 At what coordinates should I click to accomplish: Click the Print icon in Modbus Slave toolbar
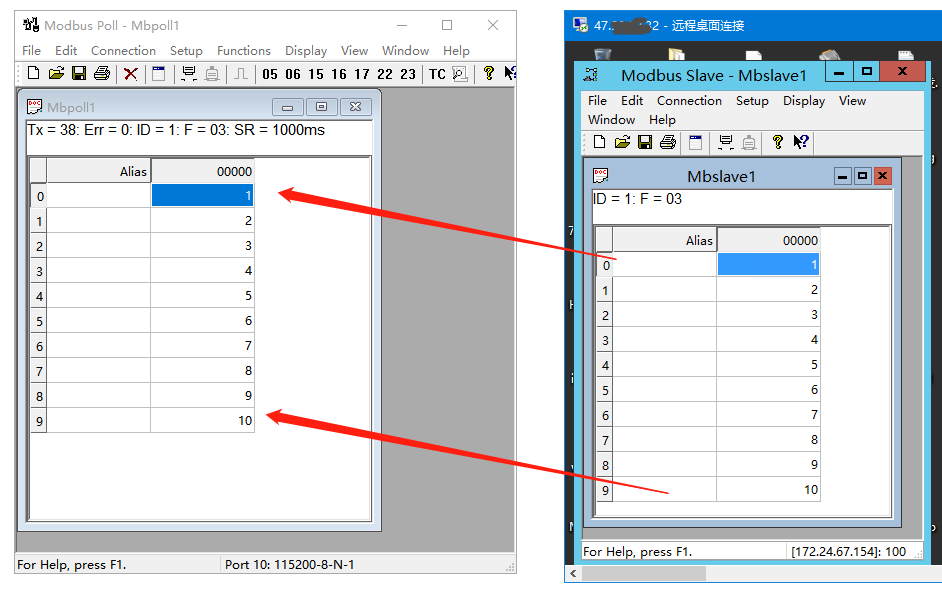coord(667,142)
